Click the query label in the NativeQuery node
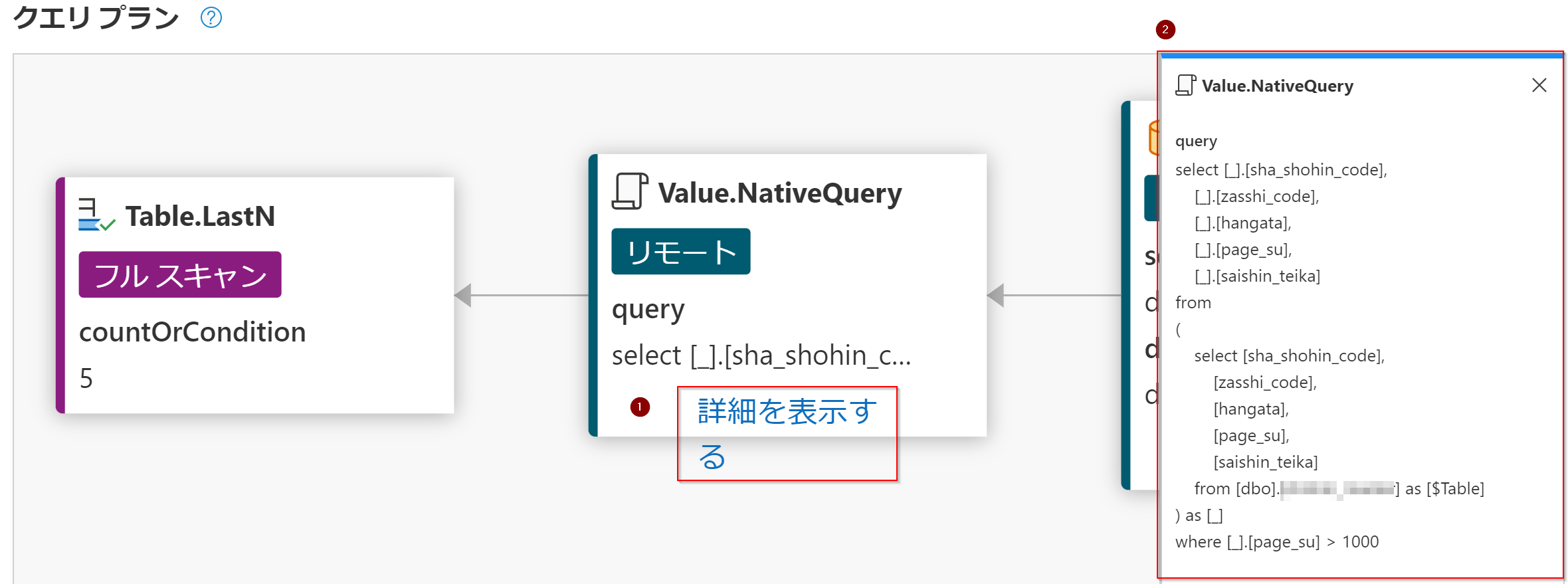1568x584 pixels. coord(648,310)
